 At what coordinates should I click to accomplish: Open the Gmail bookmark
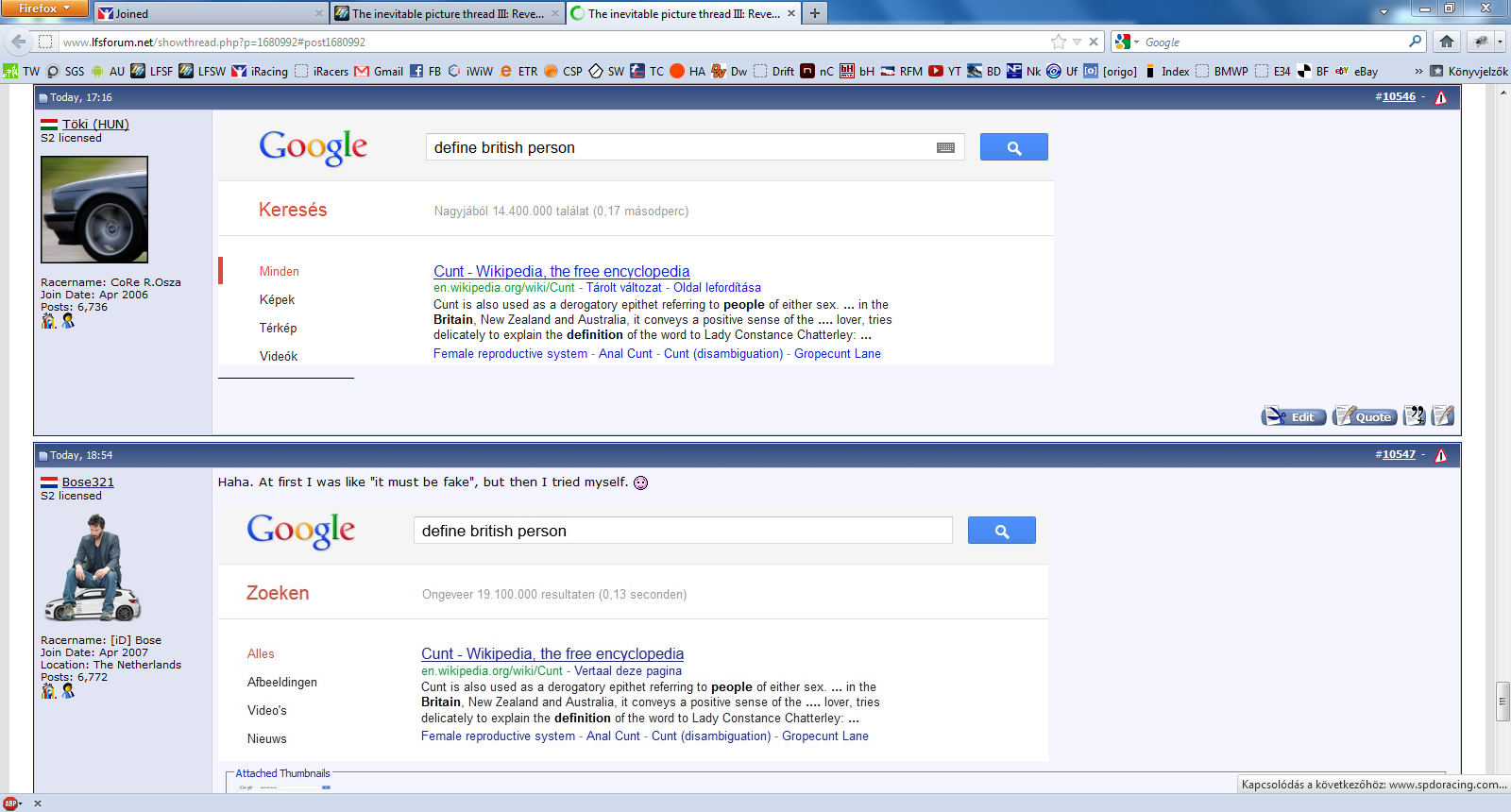(x=379, y=71)
